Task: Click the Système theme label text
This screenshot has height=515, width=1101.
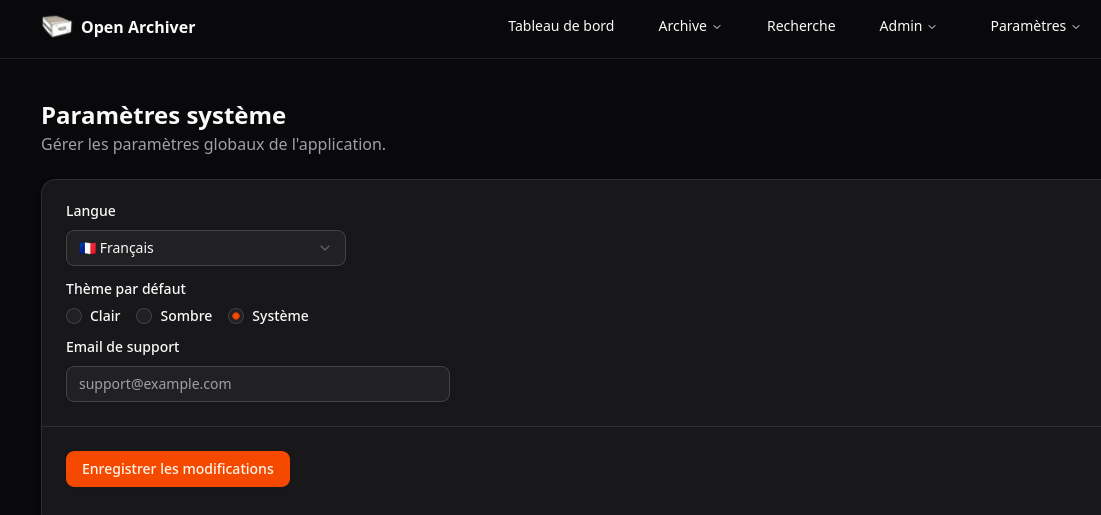Action: pyautogui.click(x=280, y=316)
